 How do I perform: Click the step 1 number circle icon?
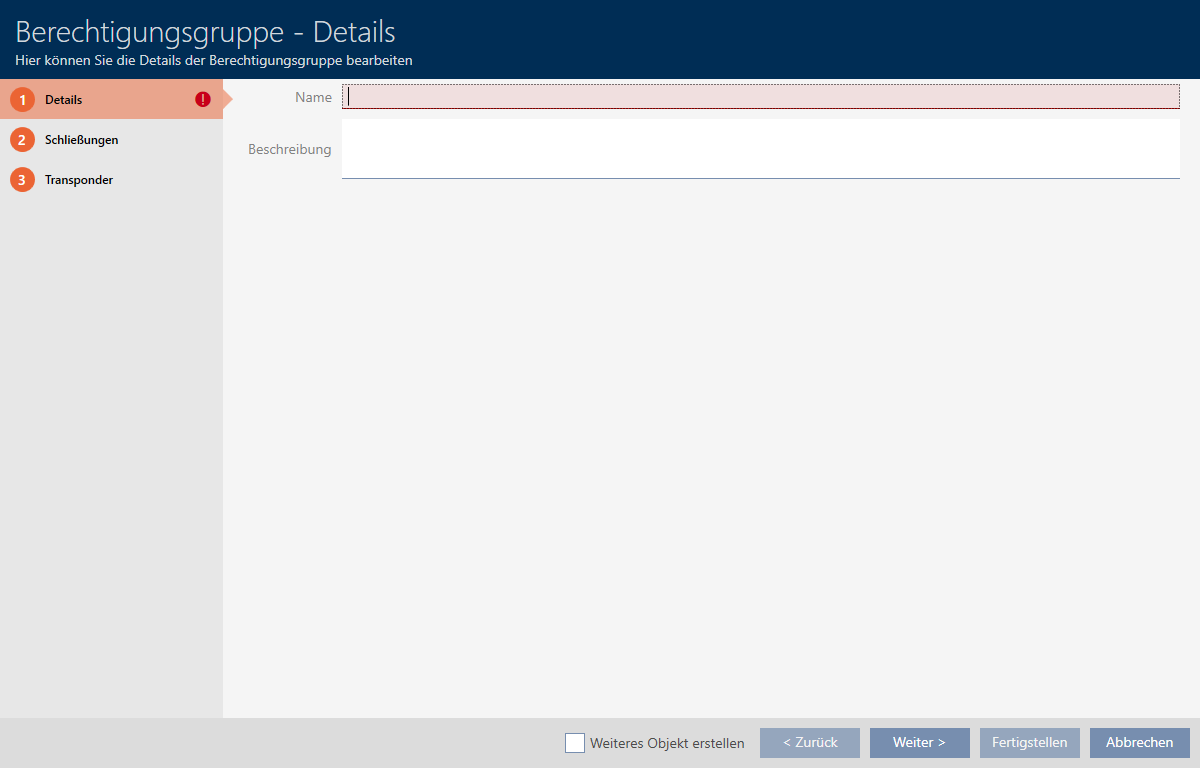[22, 100]
